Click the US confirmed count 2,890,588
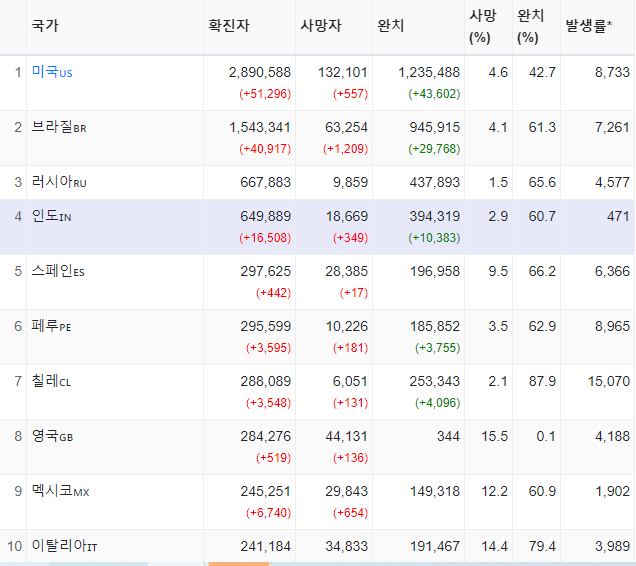Image resolution: width=636 pixels, height=566 pixels. 260,72
